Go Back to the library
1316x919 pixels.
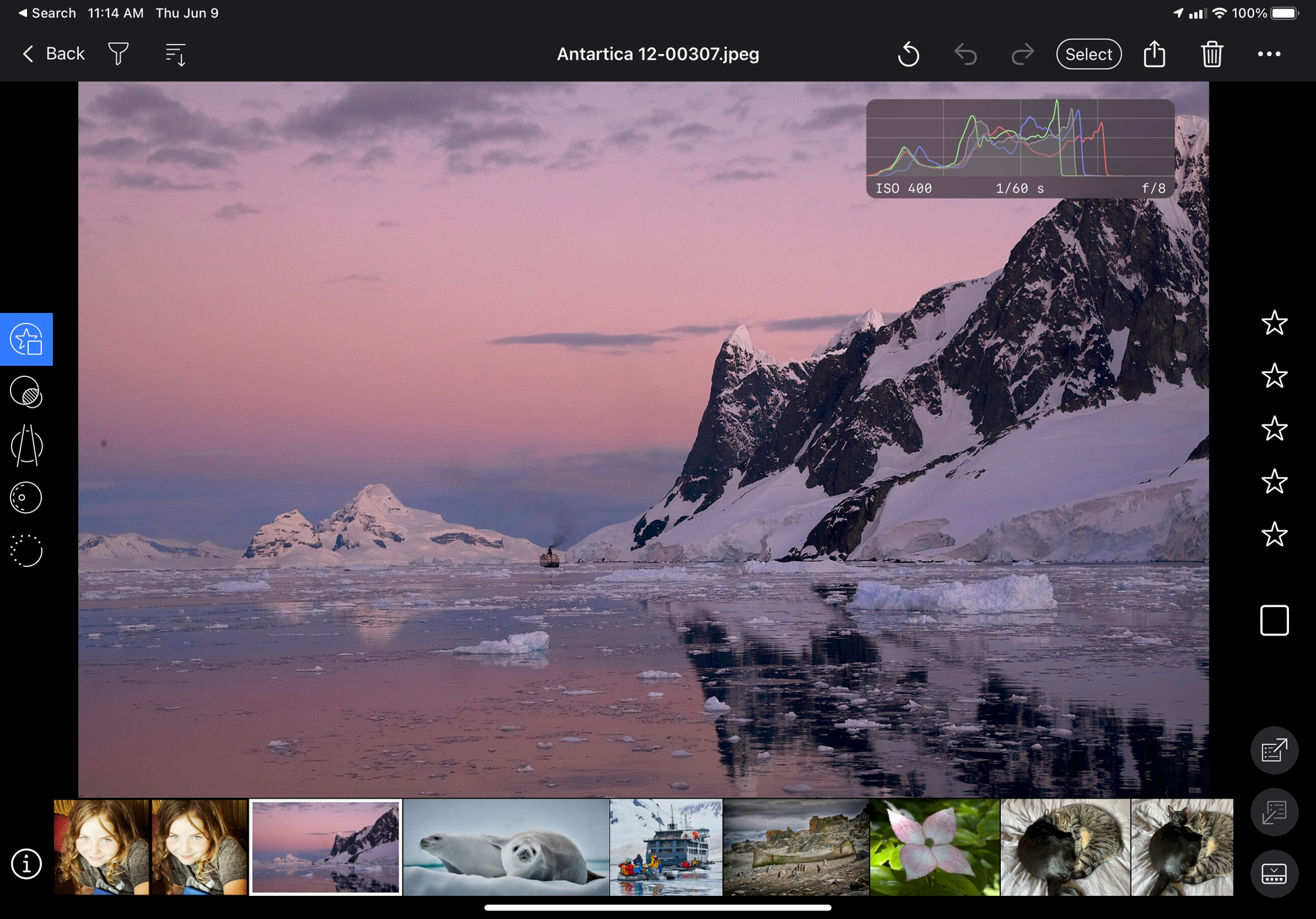click(54, 54)
